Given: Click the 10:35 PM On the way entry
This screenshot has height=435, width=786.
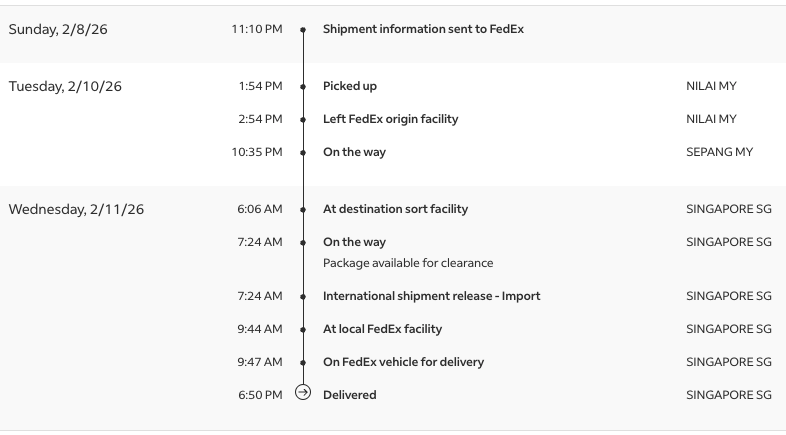Looking at the screenshot, I should [x=354, y=152].
